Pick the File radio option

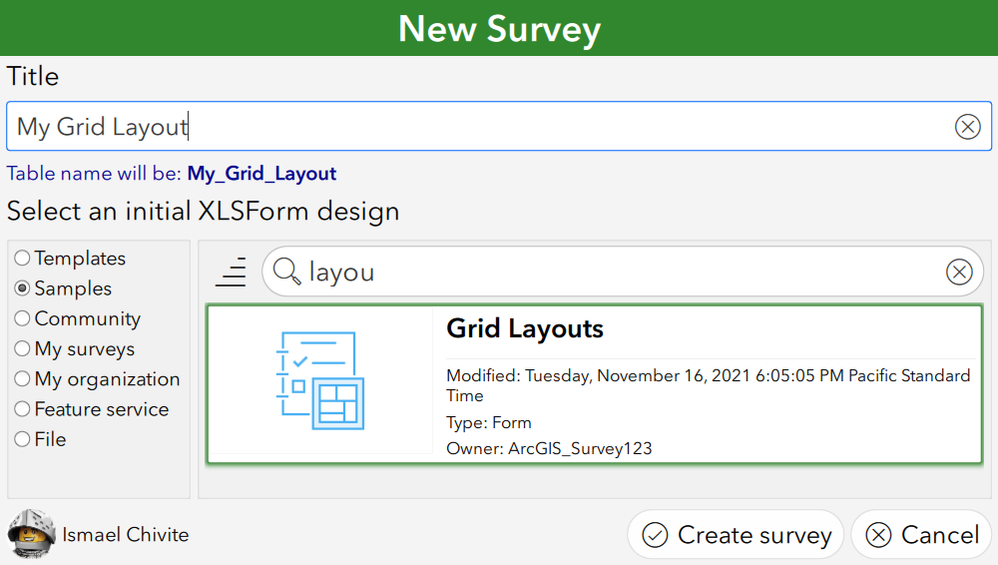22,439
